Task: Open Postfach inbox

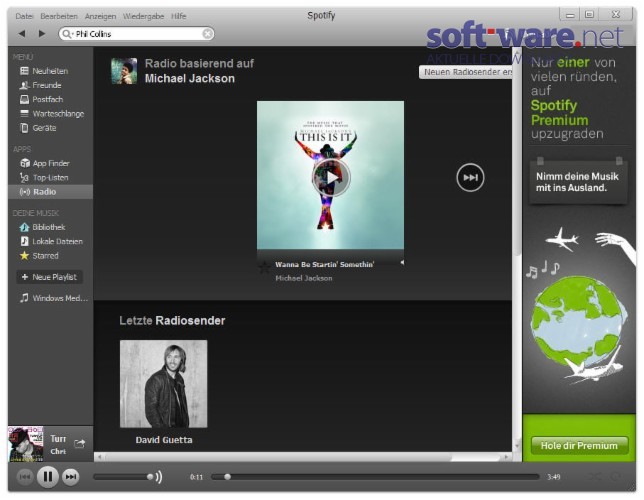Action: 41,99
